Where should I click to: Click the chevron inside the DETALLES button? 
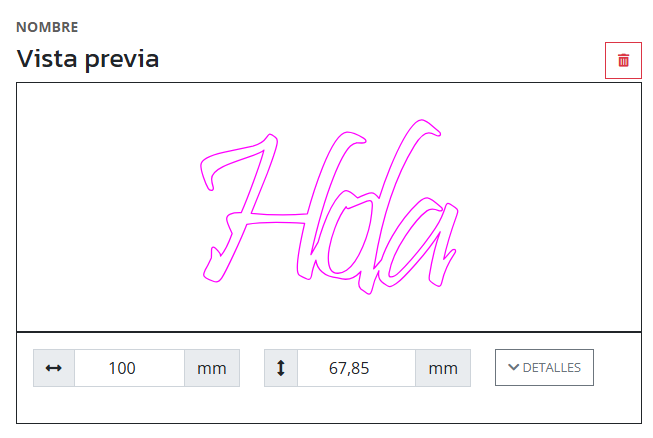click(x=513, y=367)
